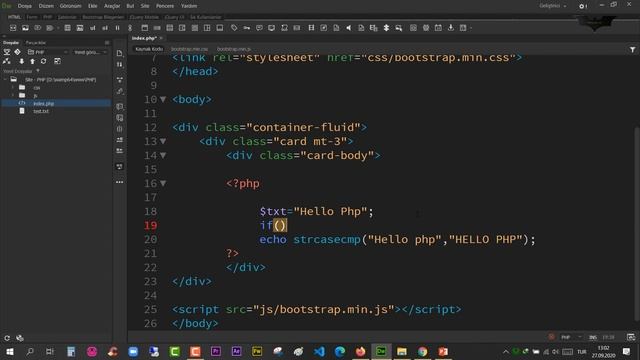Click the calendar date icon in insert toolbar
Viewport: 640px width, 360px height.
[x=438, y=28]
